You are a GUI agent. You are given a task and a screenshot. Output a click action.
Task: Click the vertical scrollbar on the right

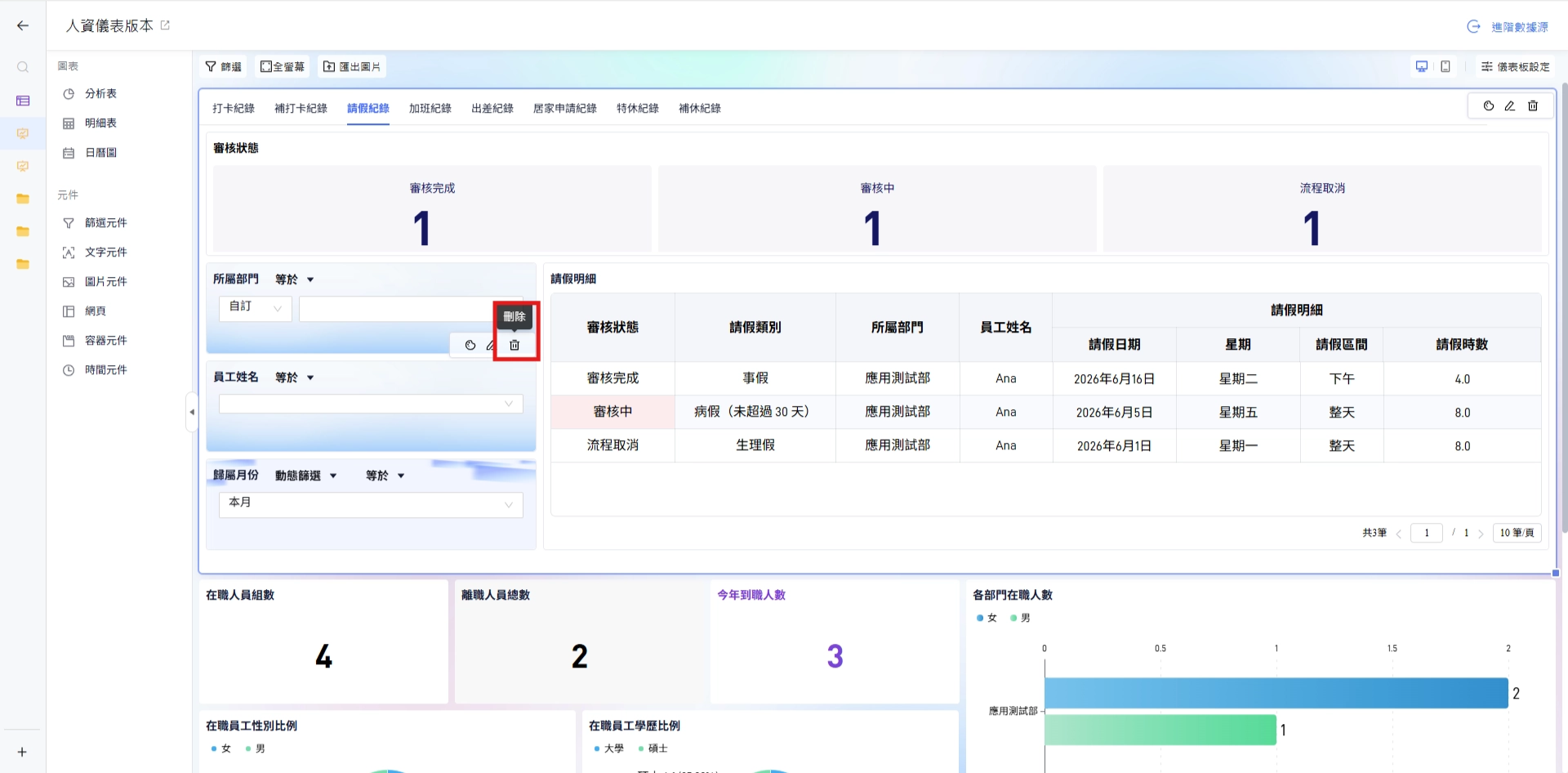1564,306
